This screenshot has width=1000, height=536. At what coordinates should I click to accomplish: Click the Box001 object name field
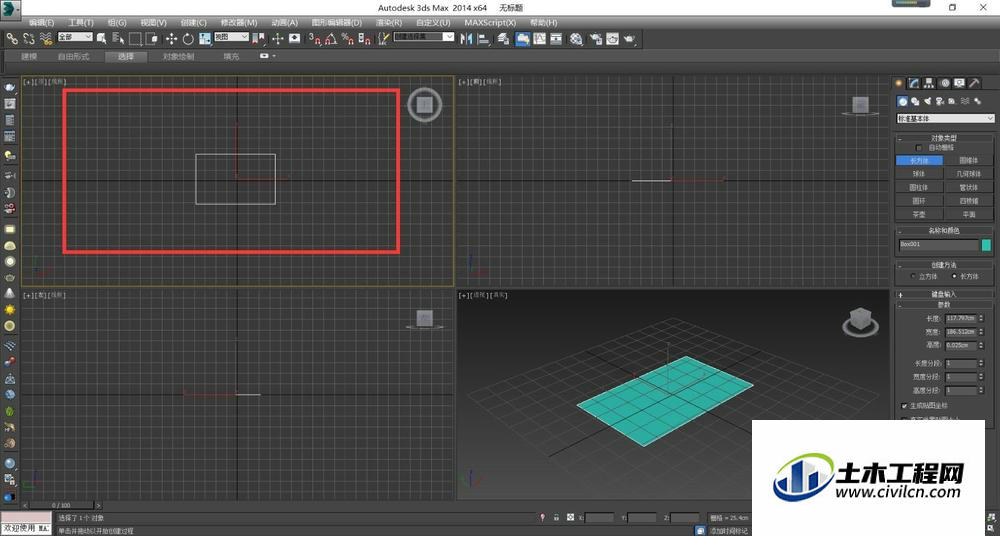(938, 245)
